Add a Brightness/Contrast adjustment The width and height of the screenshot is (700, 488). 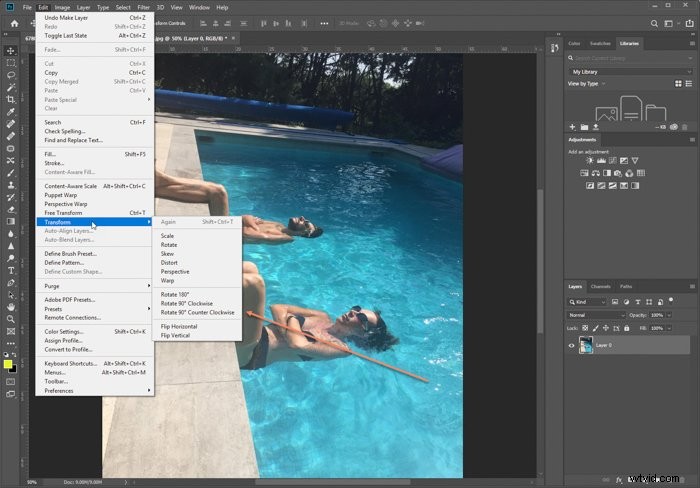[x=590, y=160]
